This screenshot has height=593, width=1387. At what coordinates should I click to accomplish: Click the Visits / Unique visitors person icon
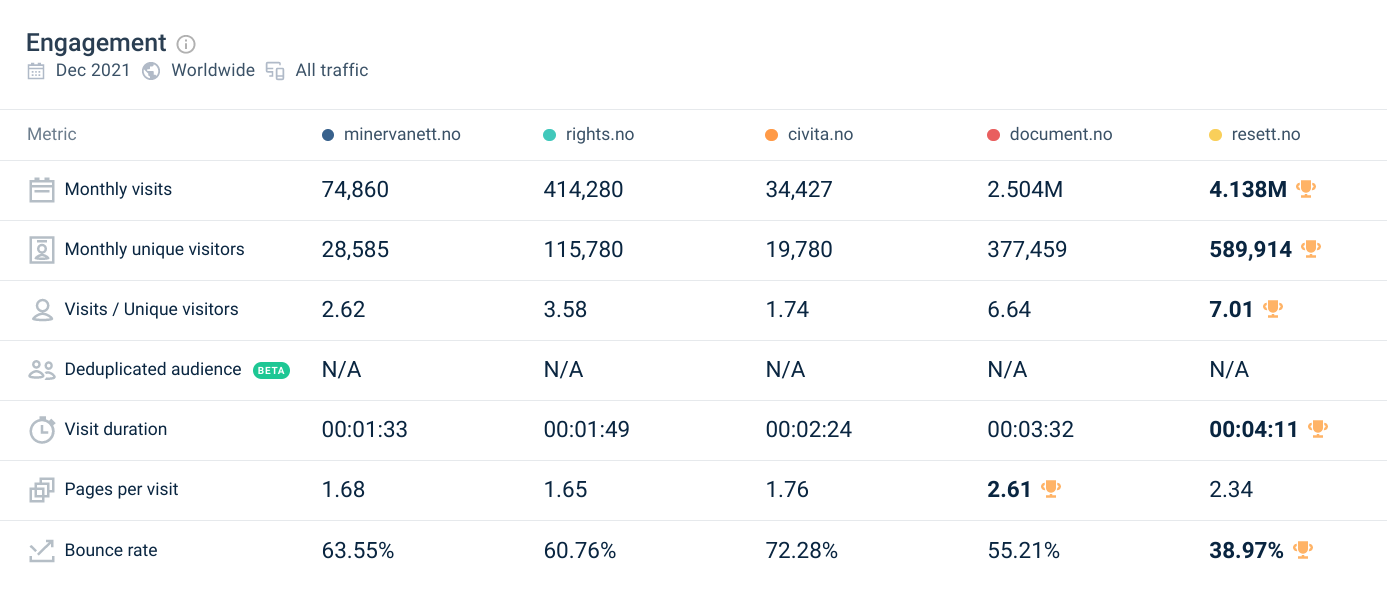click(x=41, y=310)
